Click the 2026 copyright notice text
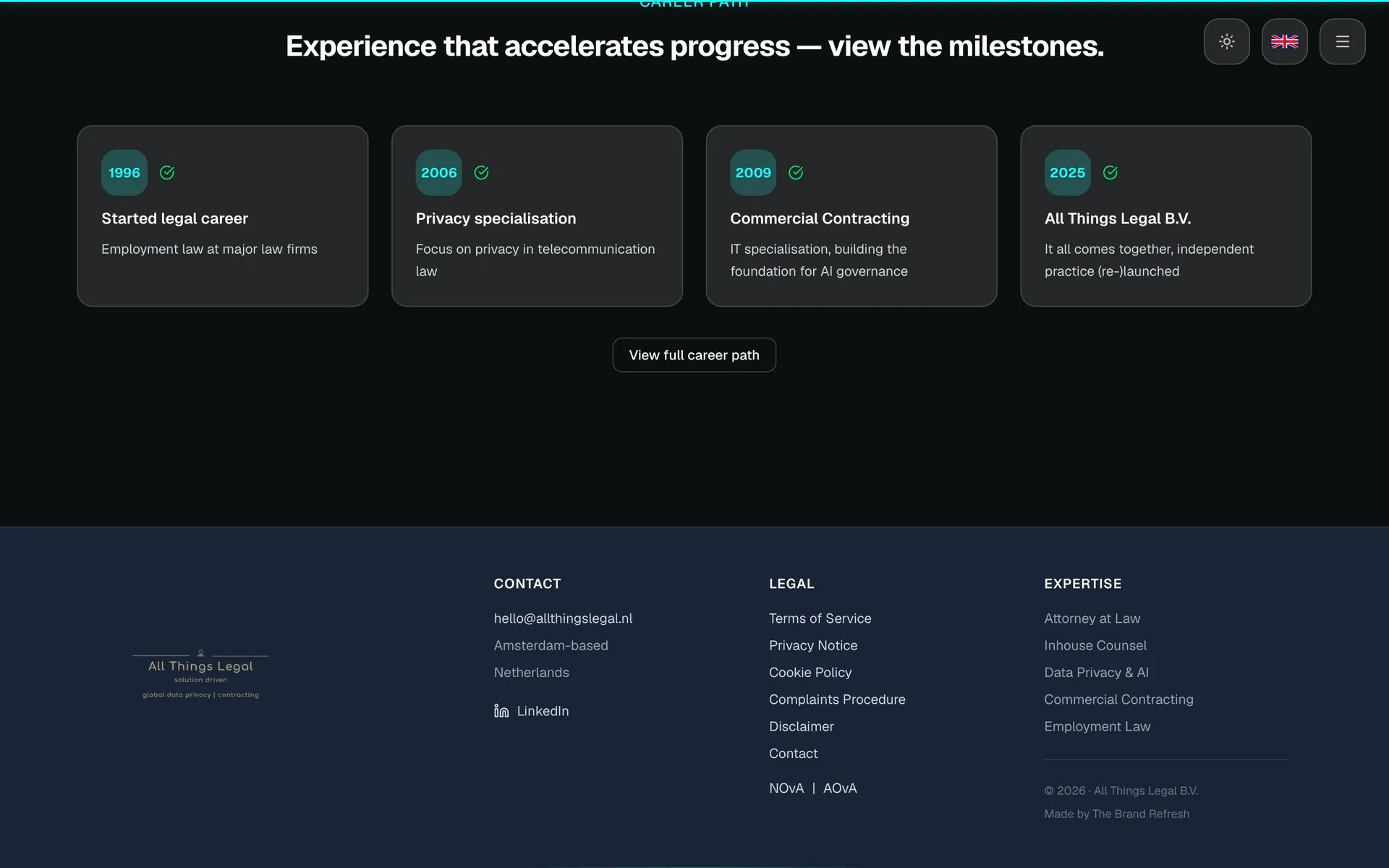Screen dimensions: 1389x868 1121,791
